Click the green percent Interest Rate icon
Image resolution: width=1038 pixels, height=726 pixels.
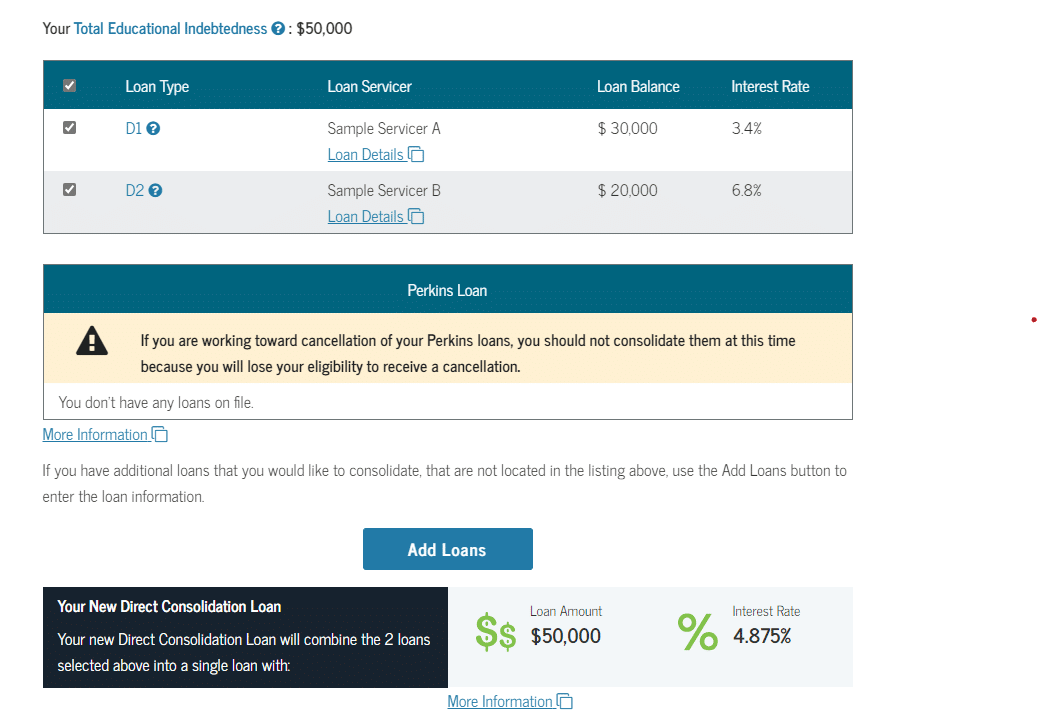click(x=698, y=632)
